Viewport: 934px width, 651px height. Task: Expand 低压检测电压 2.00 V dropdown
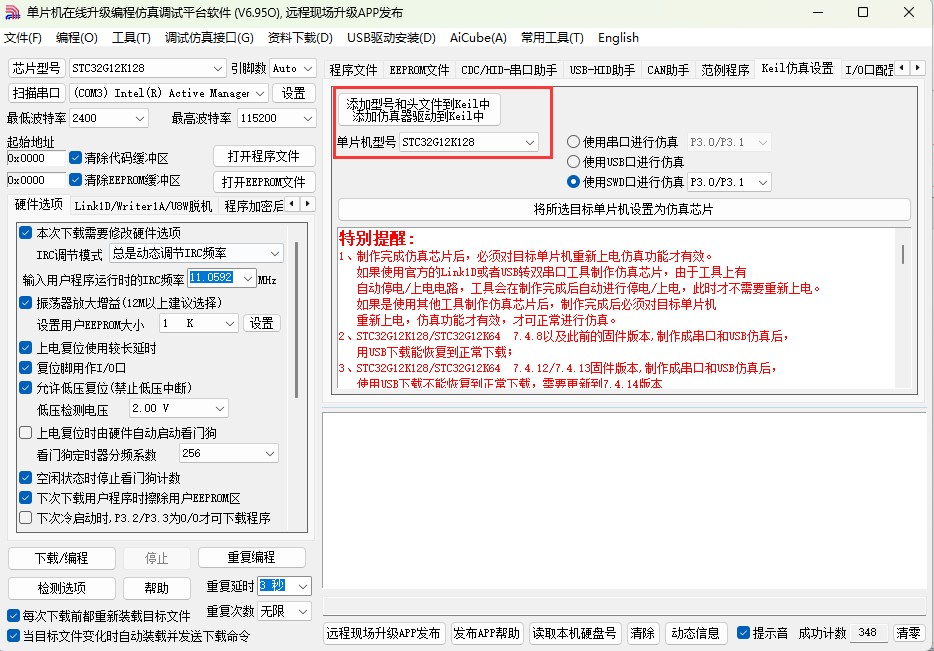(x=220, y=409)
